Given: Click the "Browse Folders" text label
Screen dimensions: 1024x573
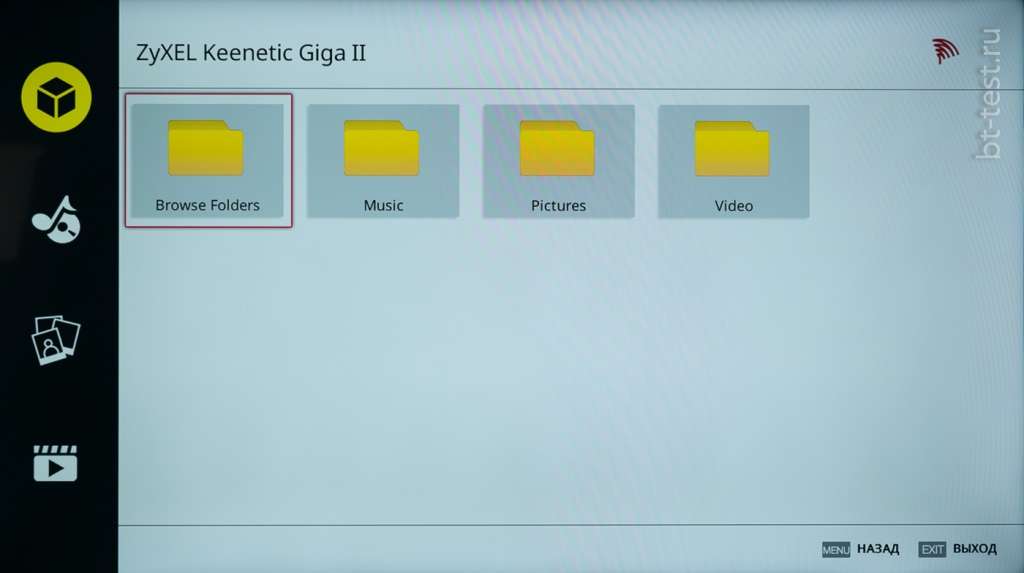Looking at the screenshot, I should pyautogui.click(x=207, y=205).
